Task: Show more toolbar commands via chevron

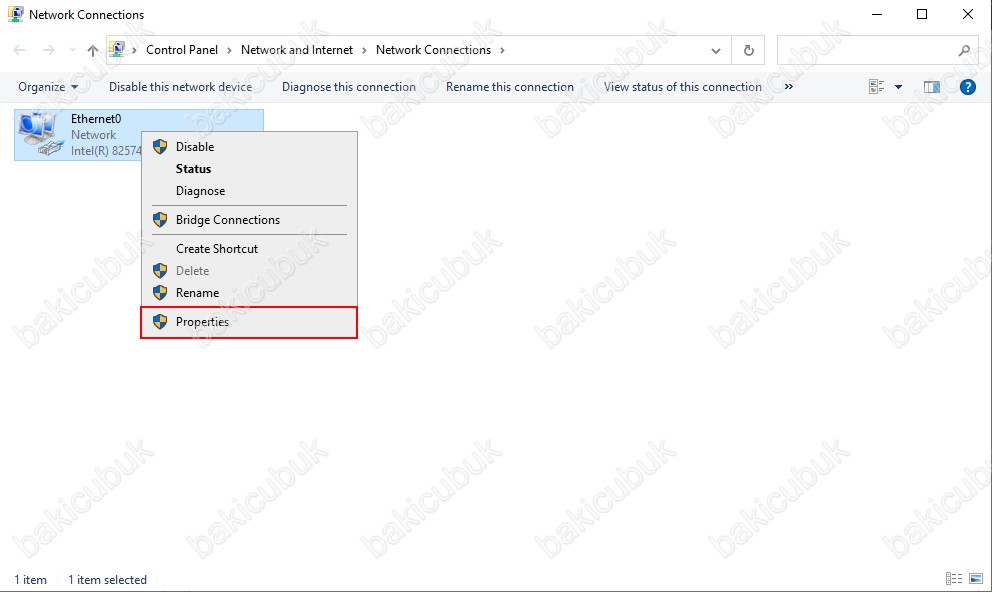Action: tap(789, 87)
